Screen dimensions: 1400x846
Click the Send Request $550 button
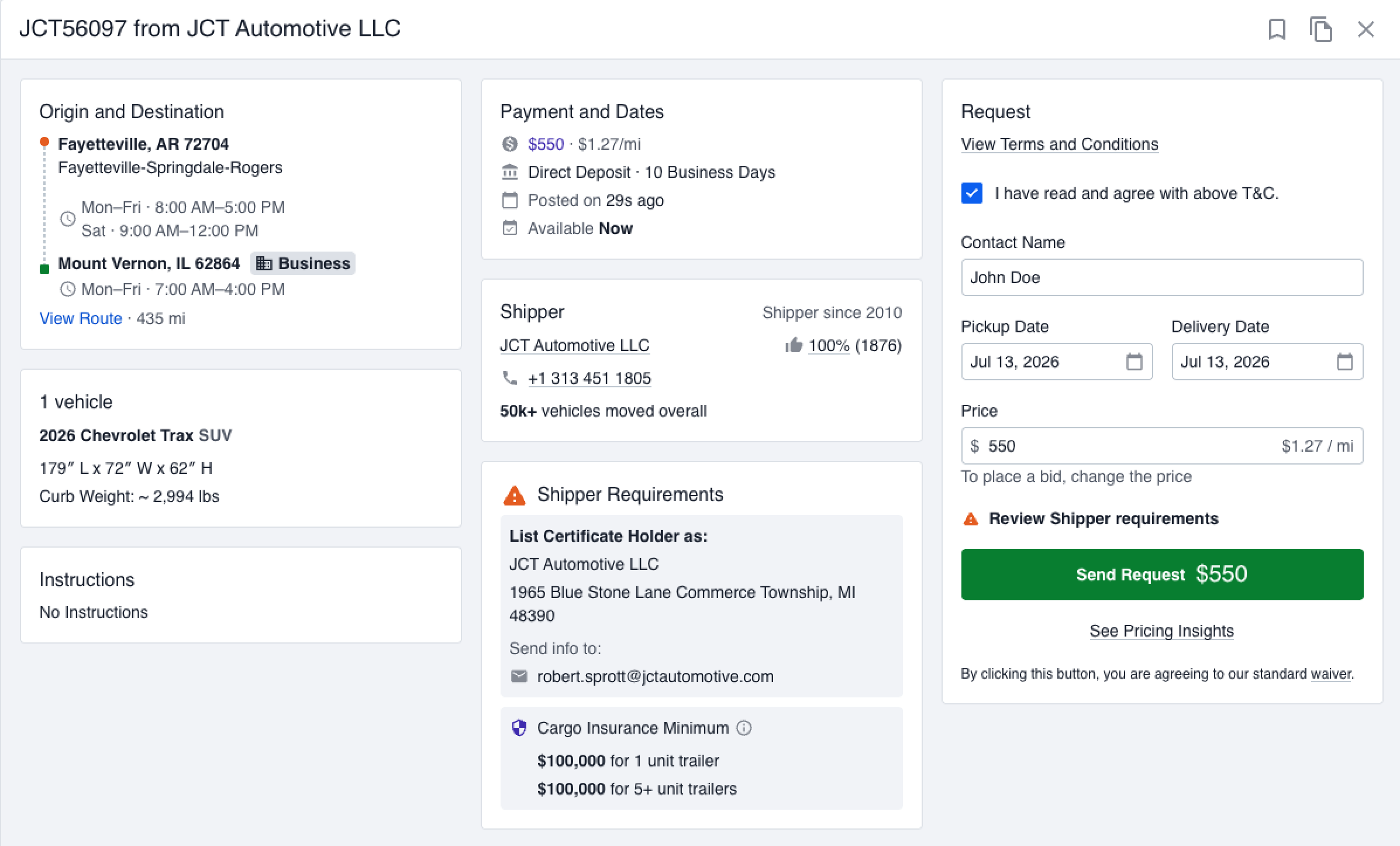click(x=1162, y=574)
